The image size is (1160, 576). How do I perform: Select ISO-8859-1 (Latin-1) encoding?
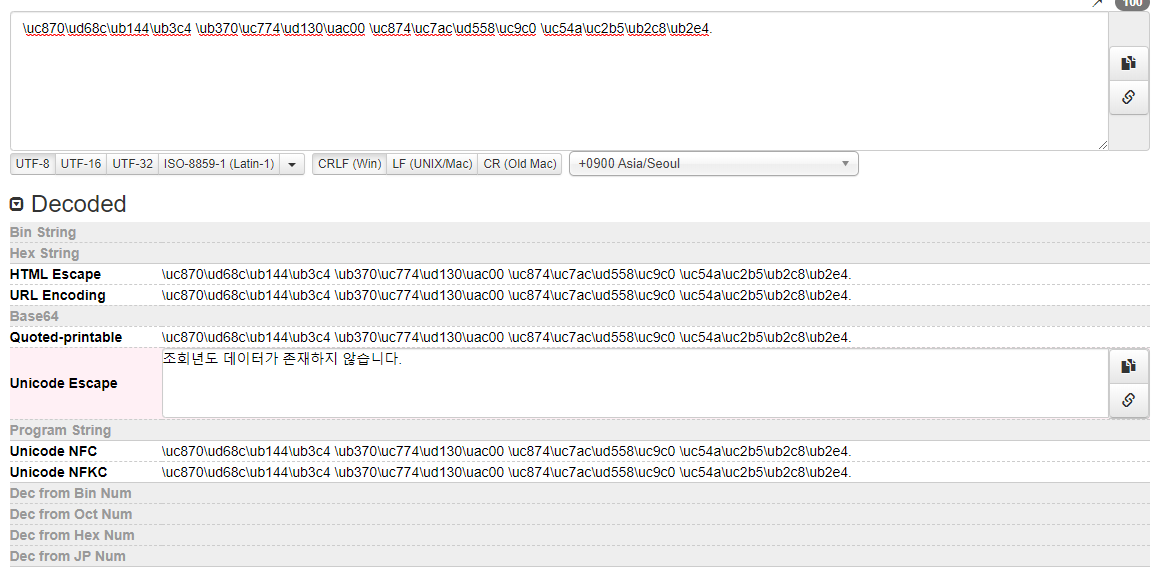[x=219, y=163]
